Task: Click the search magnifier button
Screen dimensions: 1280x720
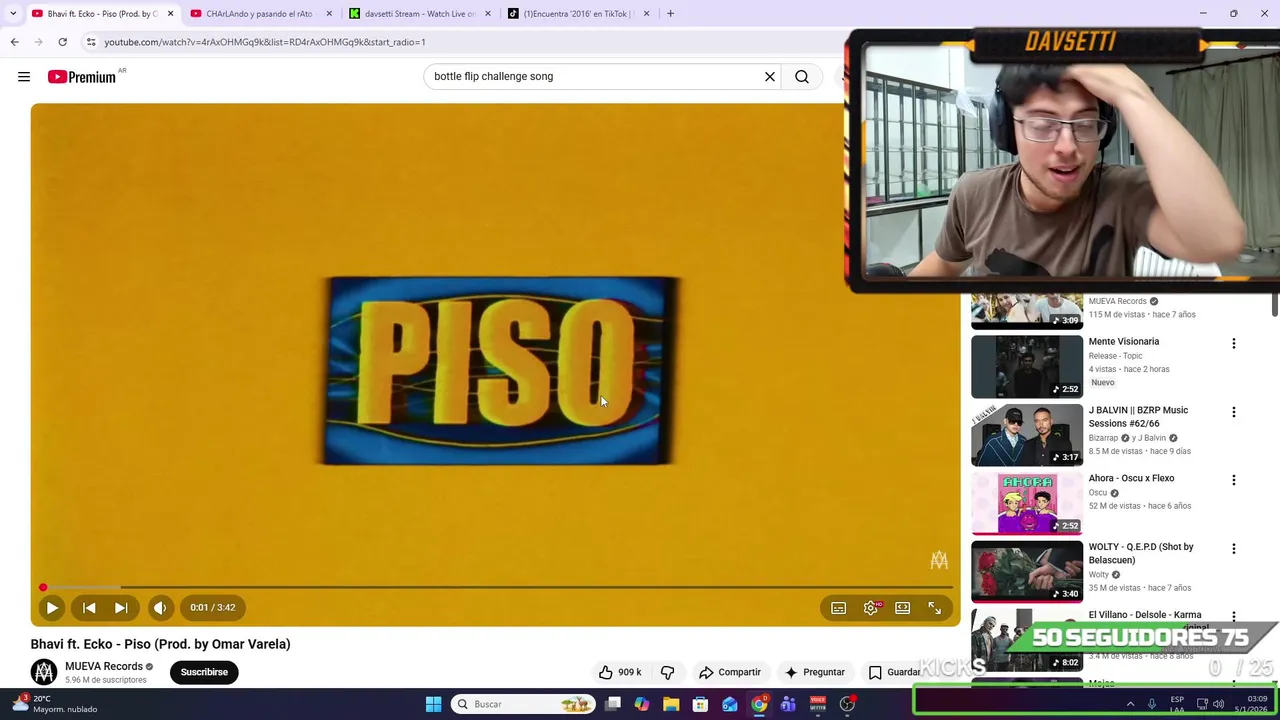Action: [x=802, y=76]
